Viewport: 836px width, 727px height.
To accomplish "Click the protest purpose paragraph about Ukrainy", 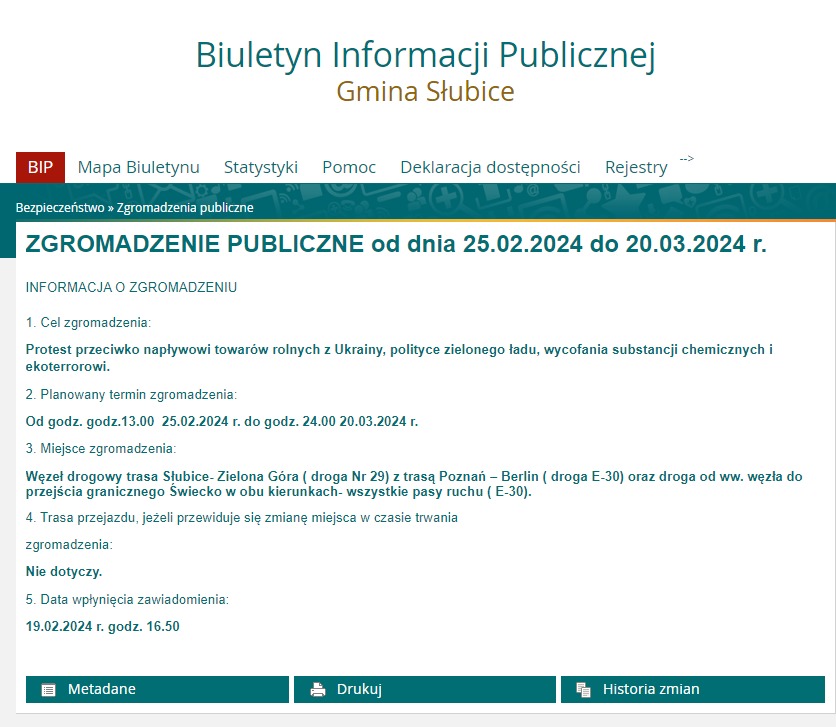I will [x=400, y=358].
